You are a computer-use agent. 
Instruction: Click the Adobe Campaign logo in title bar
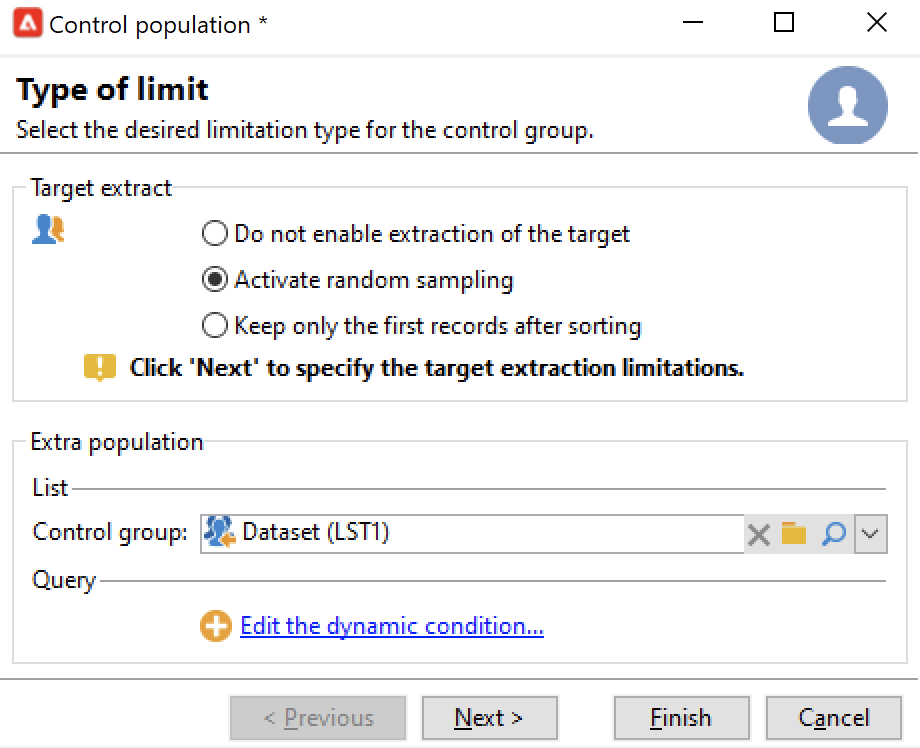[26, 24]
